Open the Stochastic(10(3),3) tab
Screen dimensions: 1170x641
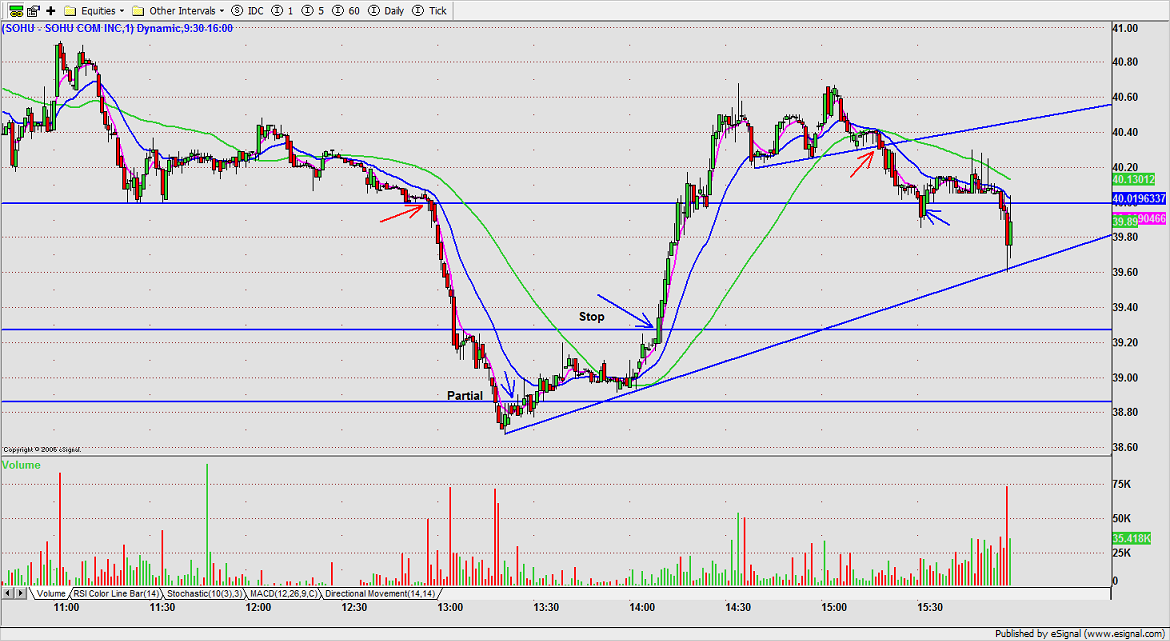(204, 593)
